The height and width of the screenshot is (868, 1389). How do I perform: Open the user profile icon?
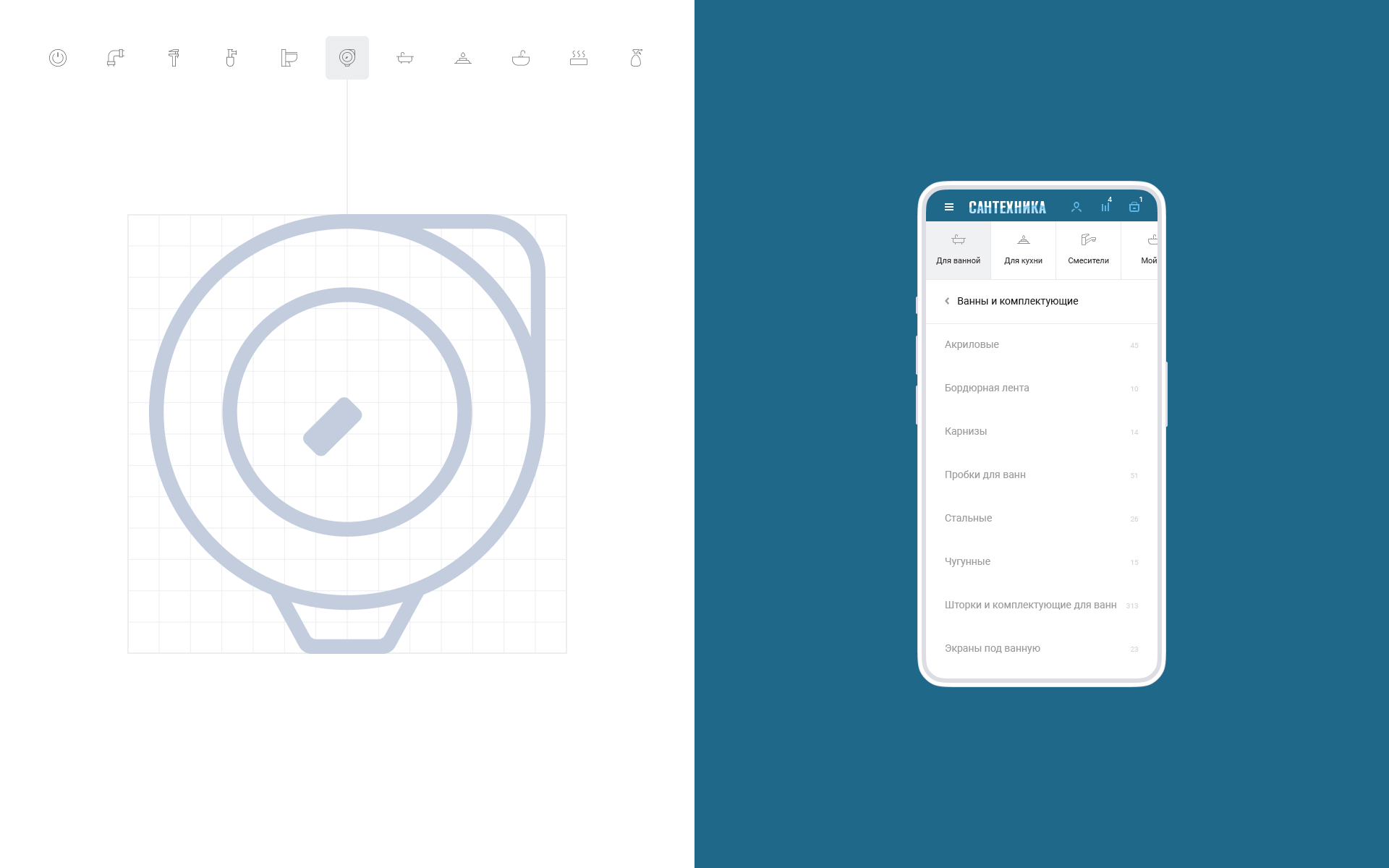[1076, 208]
